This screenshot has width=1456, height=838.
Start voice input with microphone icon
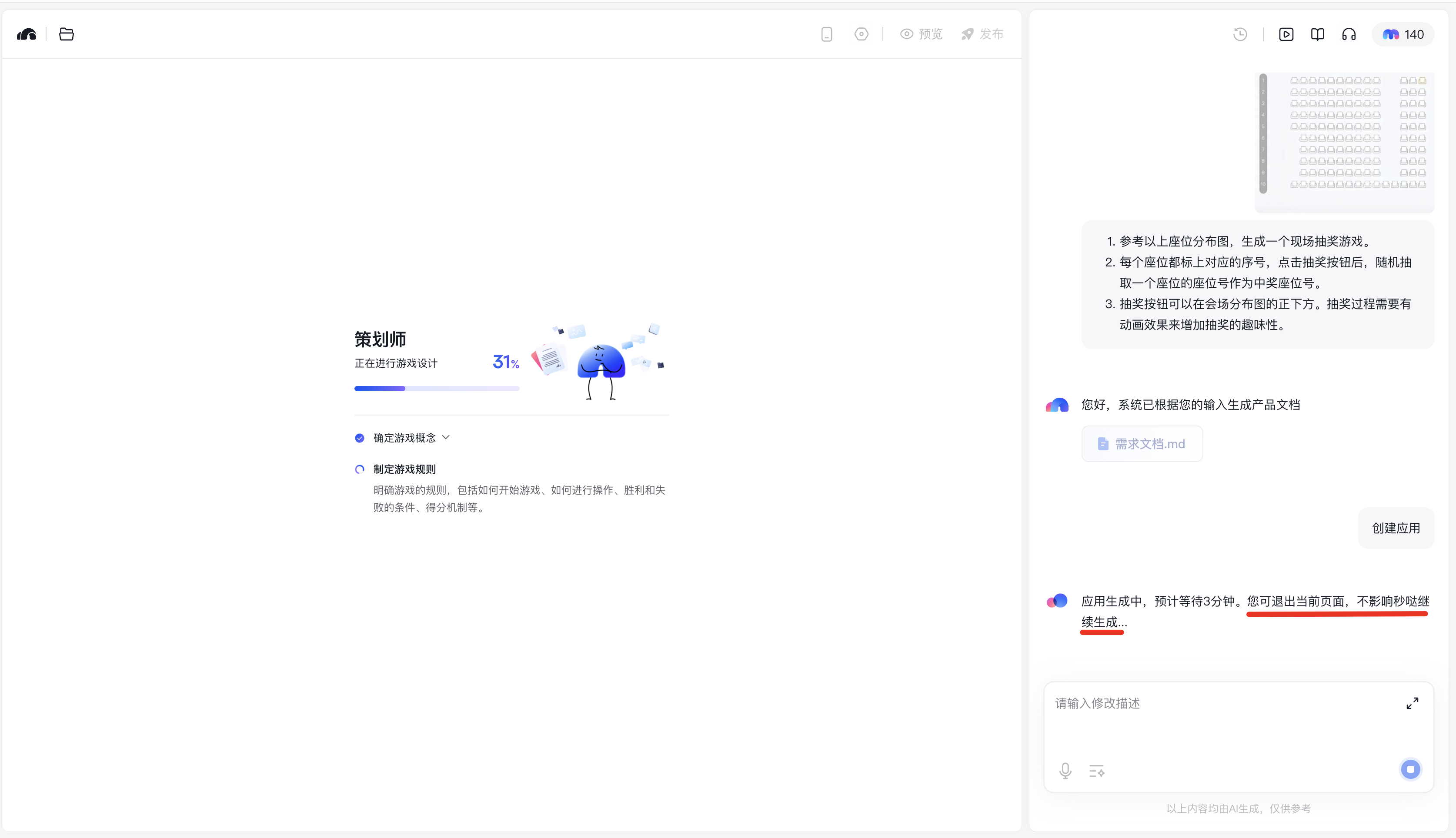[1065, 770]
